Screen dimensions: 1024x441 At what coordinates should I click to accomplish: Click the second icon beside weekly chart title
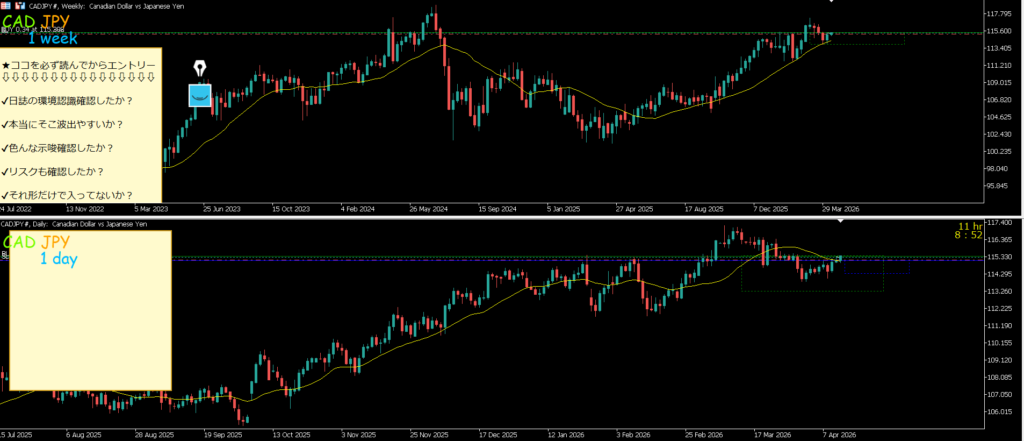[19, 6]
